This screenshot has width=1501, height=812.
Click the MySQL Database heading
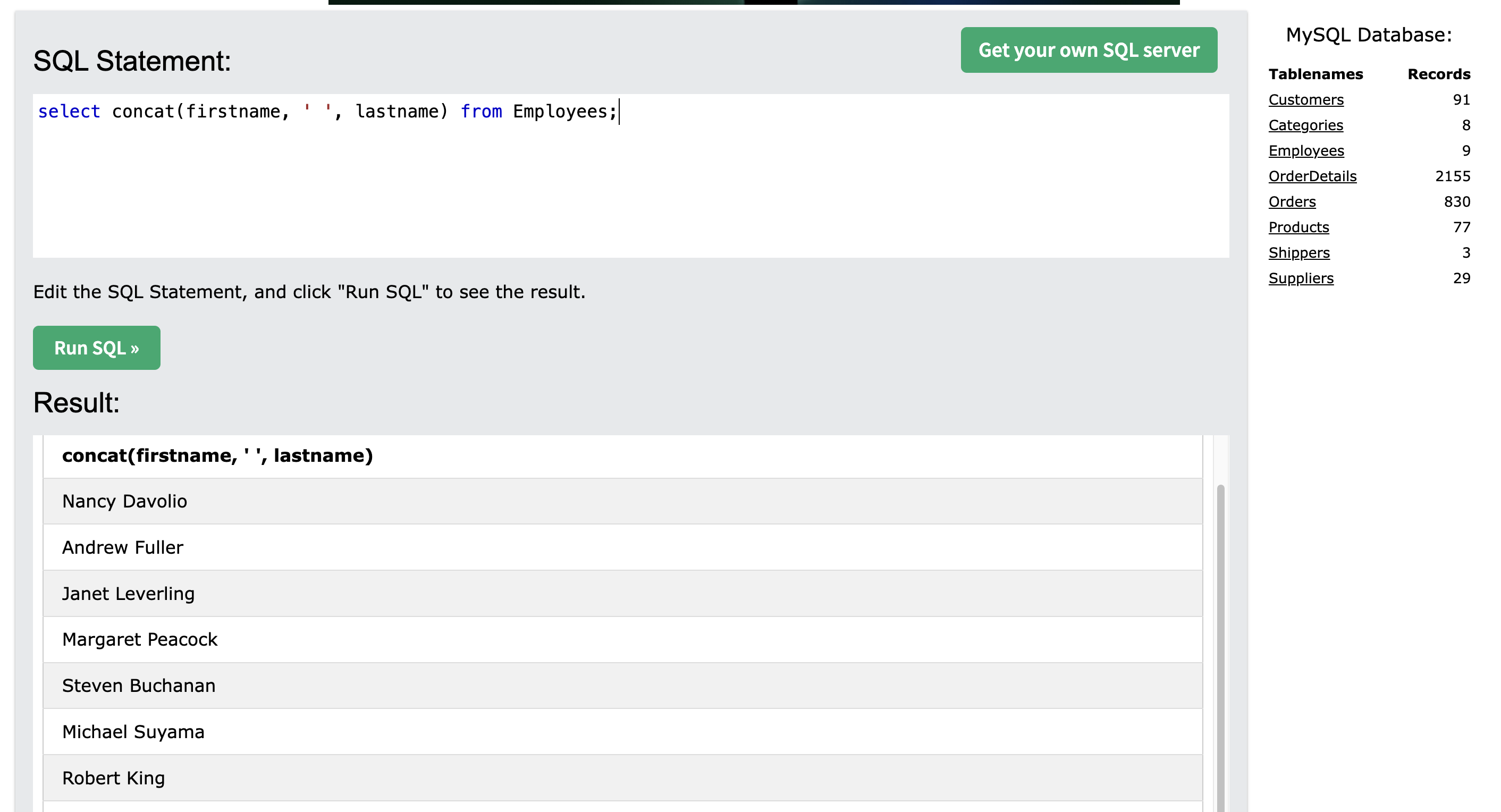[1369, 35]
